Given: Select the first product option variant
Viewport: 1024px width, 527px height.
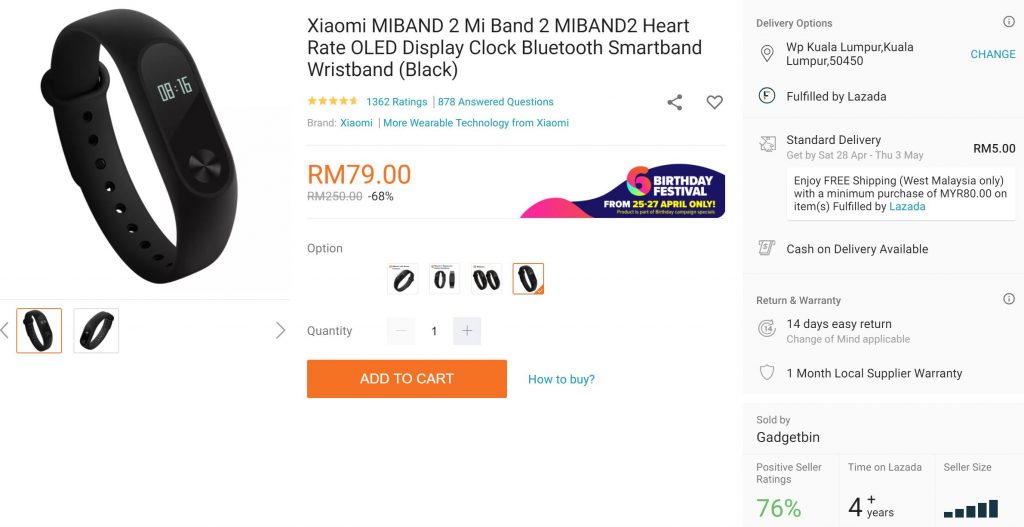Looking at the screenshot, I should coord(403,279).
